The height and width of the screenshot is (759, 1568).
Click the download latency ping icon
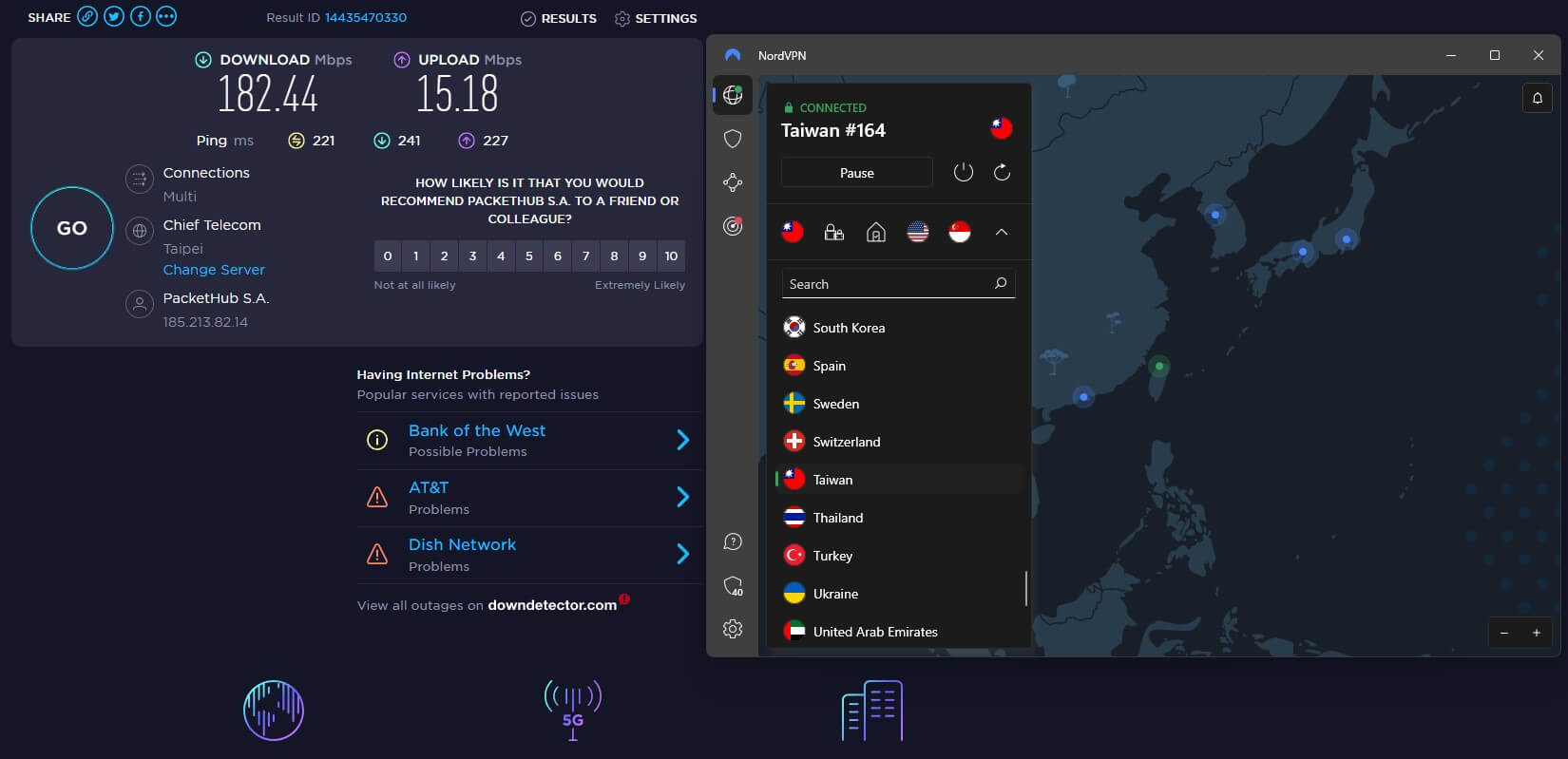[382, 141]
